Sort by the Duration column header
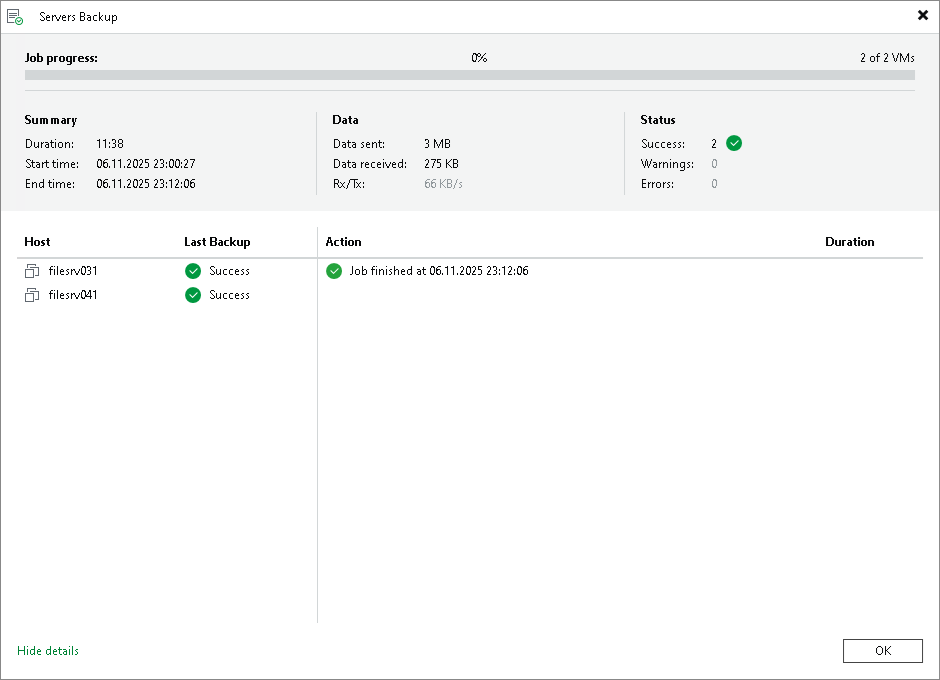940x680 pixels. pyautogui.click(x=849, y=242)
